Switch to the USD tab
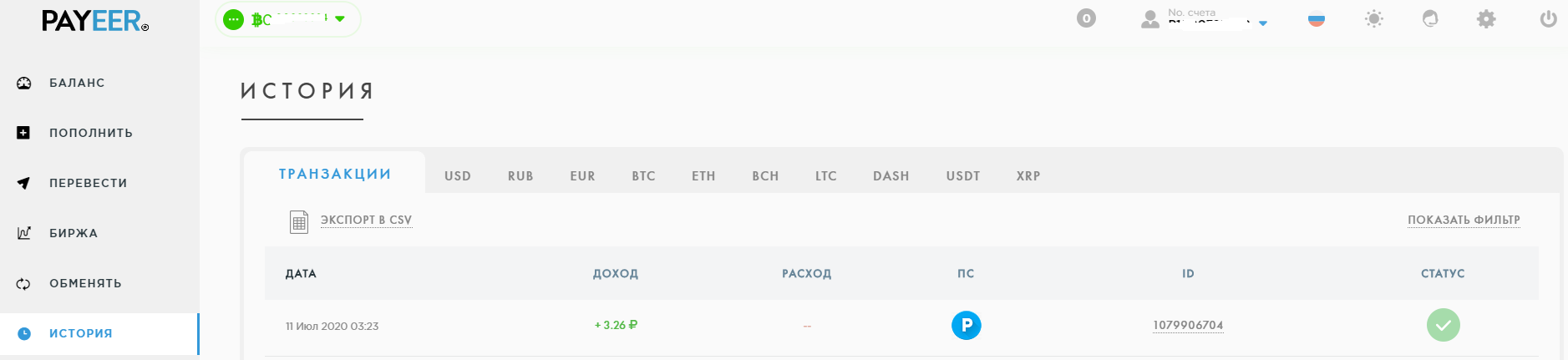 [x=458, y=175]
